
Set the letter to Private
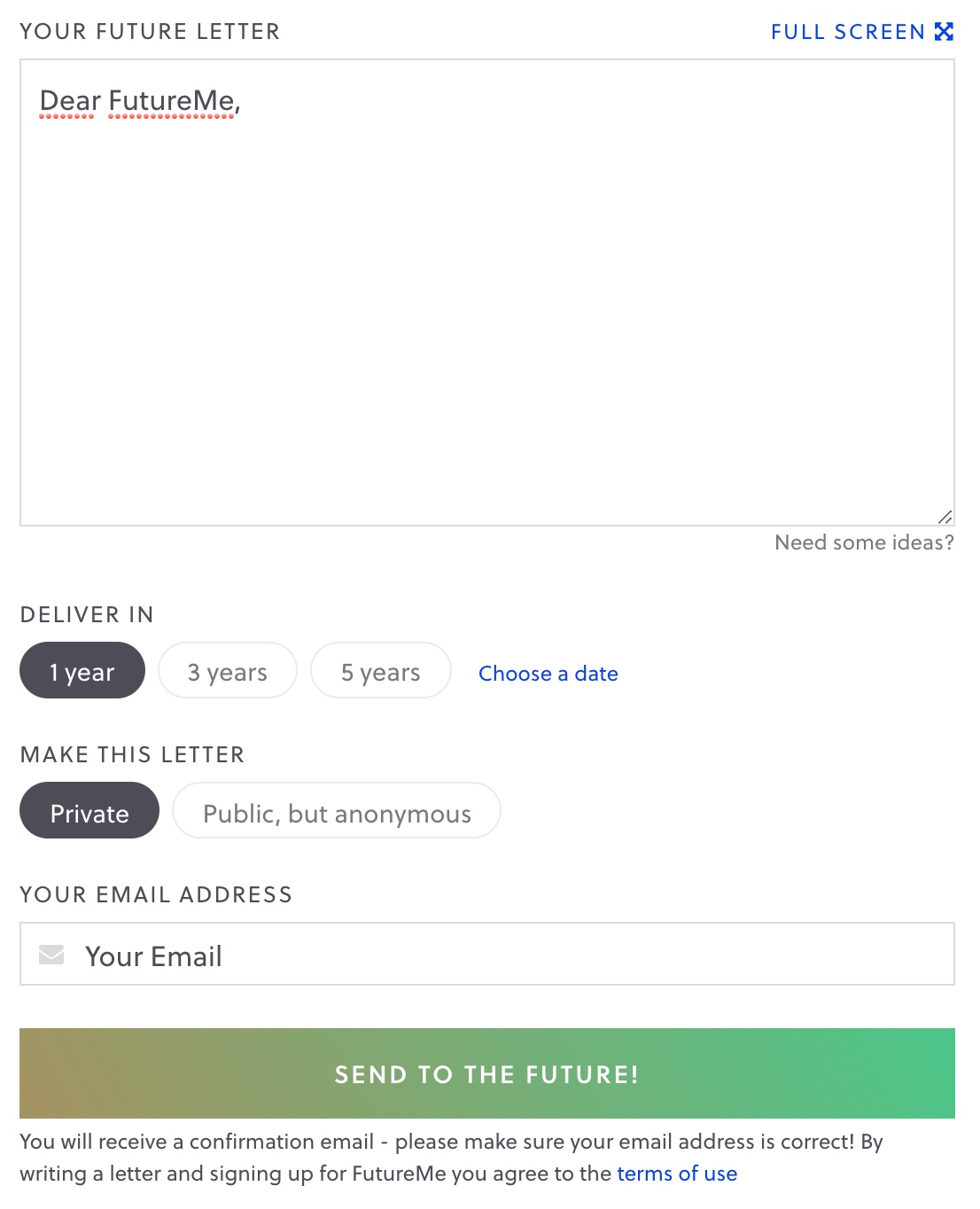(89, 811)
